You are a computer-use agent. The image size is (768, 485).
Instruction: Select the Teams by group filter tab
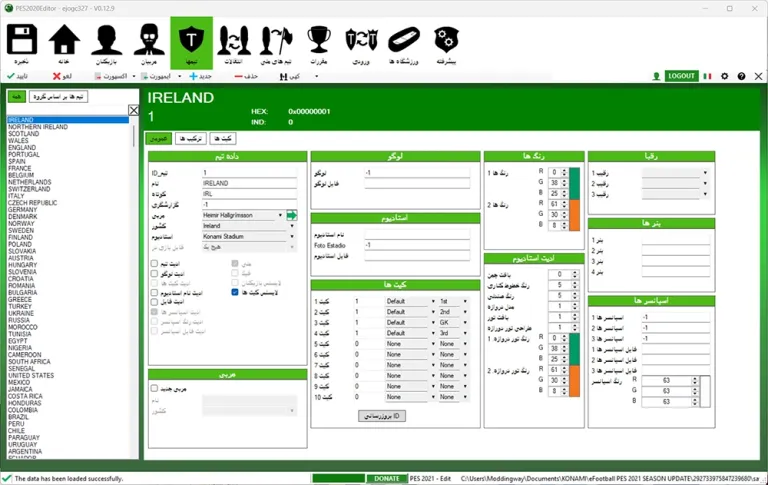(x=58, y=97)
